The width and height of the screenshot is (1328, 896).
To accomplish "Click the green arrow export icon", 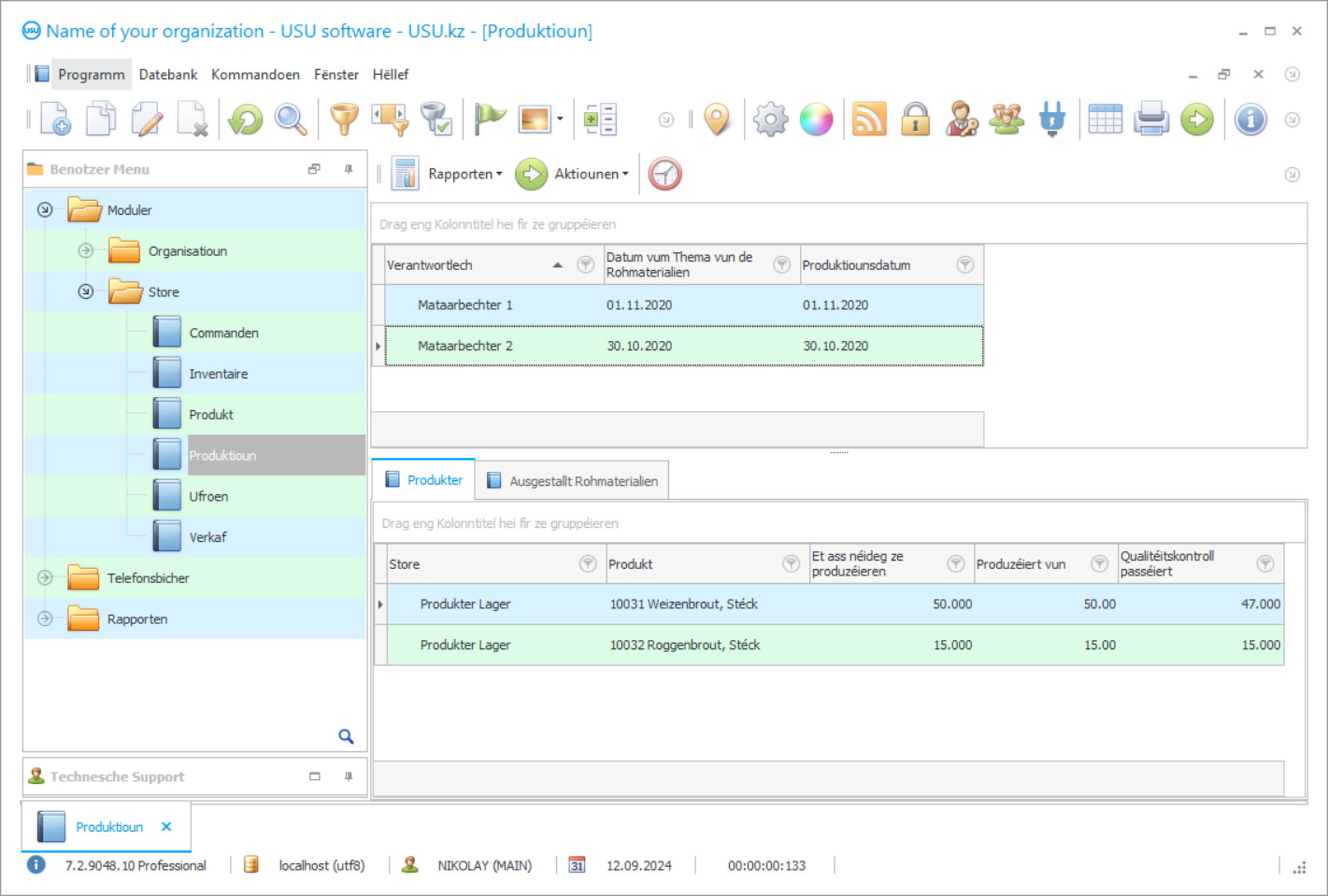I will coord(1197,120).
